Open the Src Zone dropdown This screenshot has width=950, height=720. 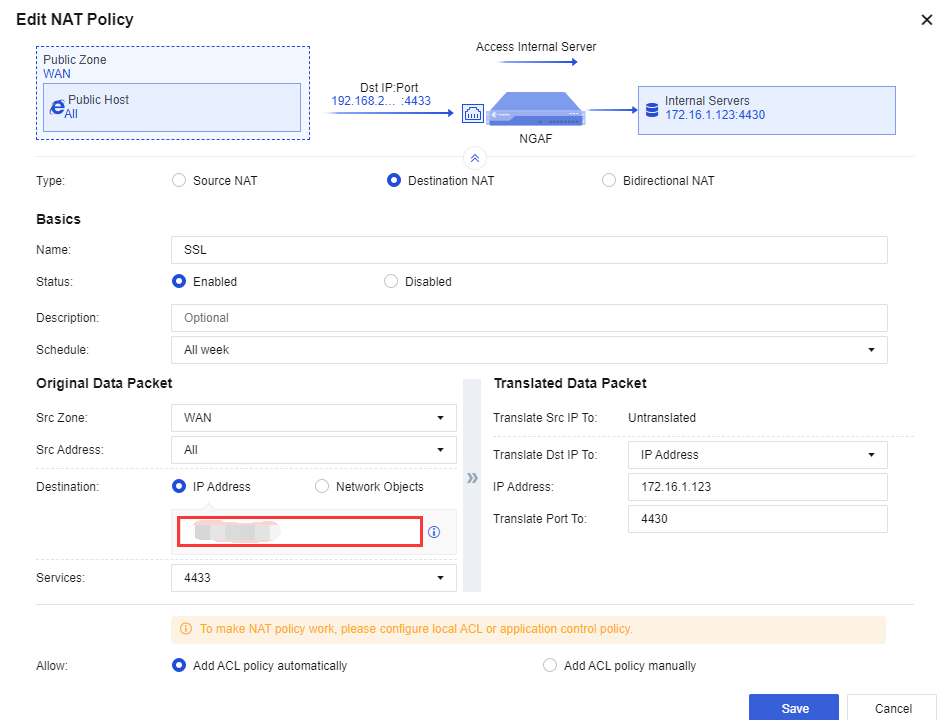[314, 418]
